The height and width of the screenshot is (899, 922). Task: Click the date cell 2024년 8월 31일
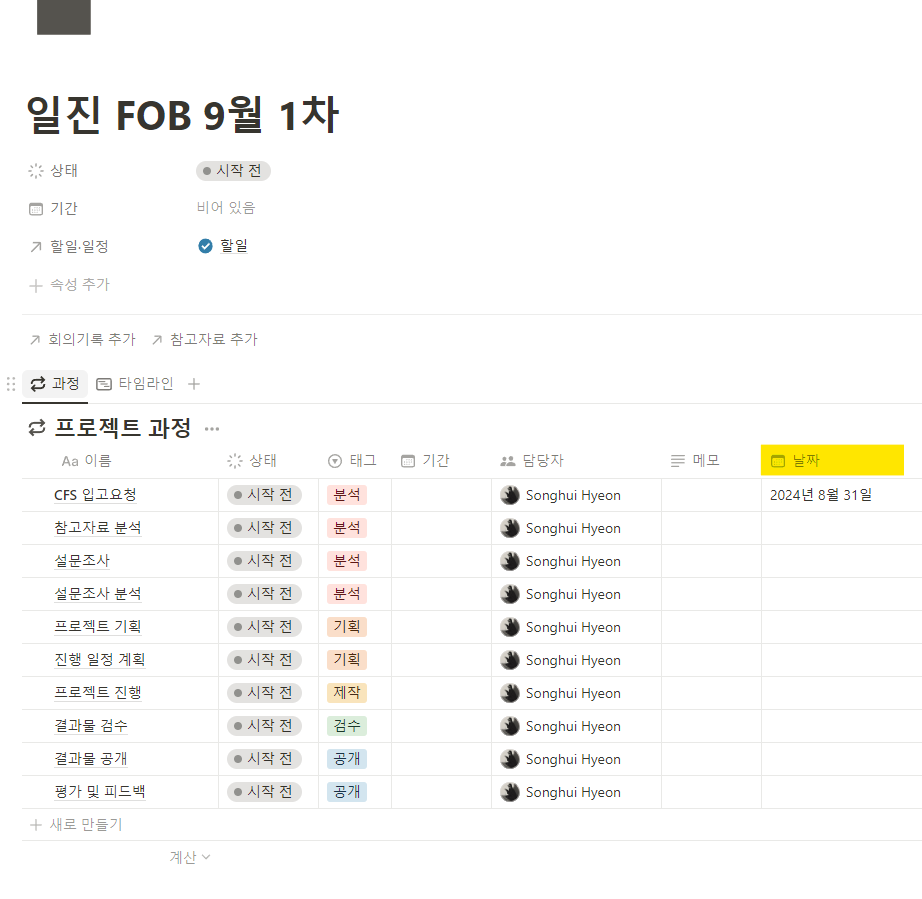[x=821, y=495]
